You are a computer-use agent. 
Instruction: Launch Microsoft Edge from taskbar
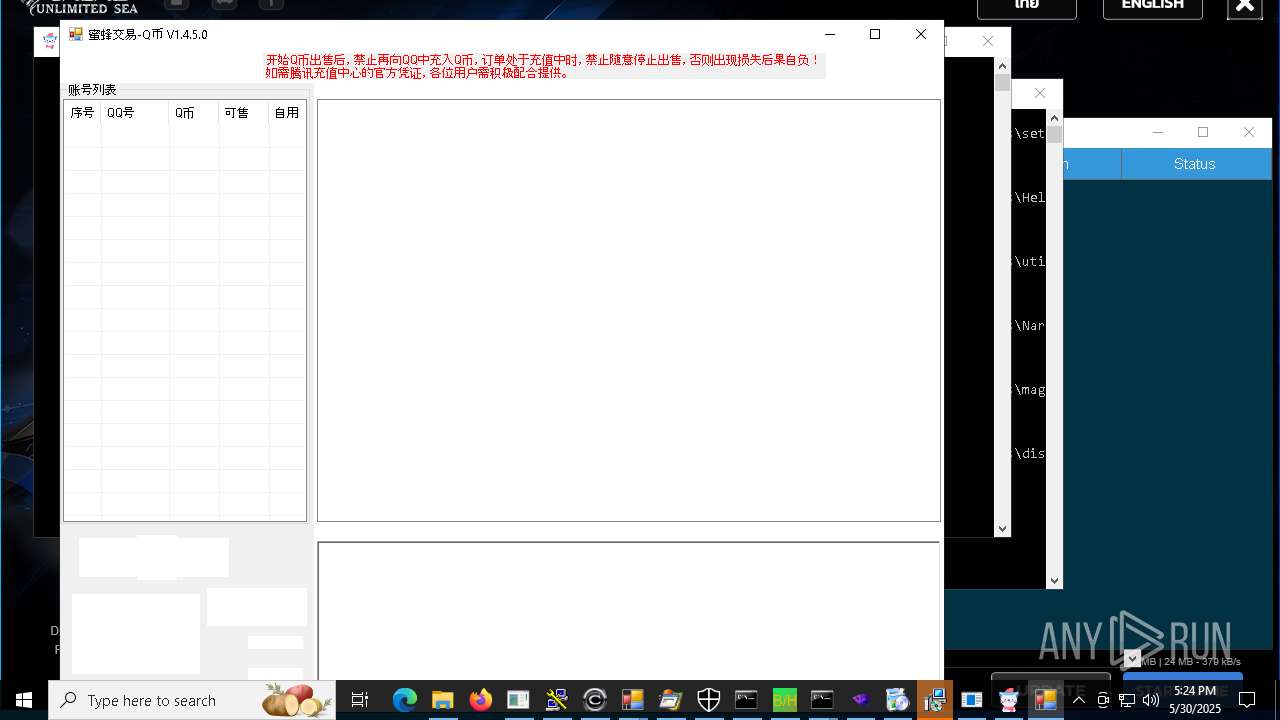tap(404, 700)
